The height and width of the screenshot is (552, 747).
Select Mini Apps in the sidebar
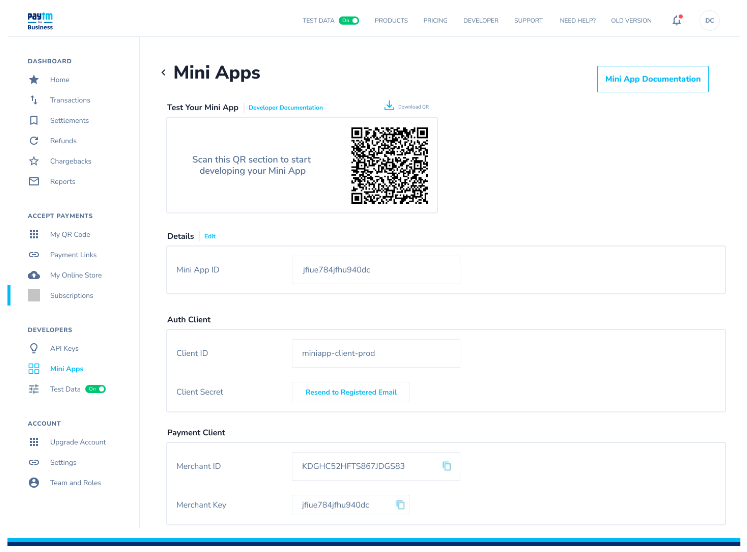coord(67,369)
